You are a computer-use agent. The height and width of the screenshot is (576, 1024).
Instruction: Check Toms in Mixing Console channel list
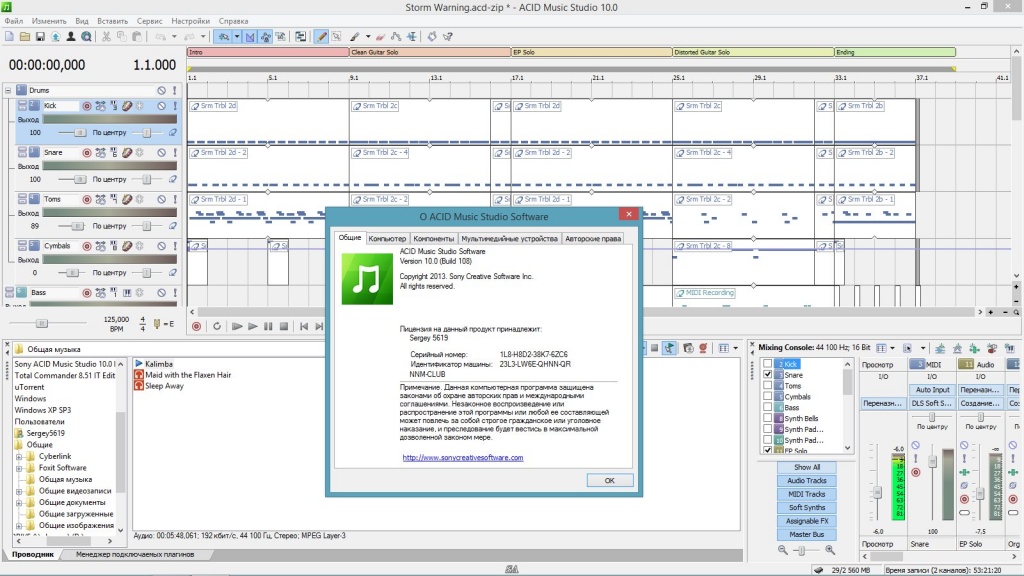pos(767,386)
